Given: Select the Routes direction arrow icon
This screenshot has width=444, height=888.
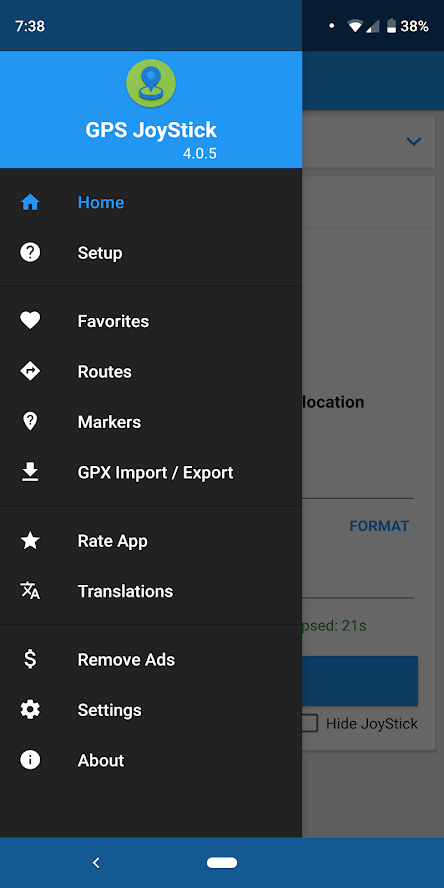Looking at the screenshot, I should (30, 371).
